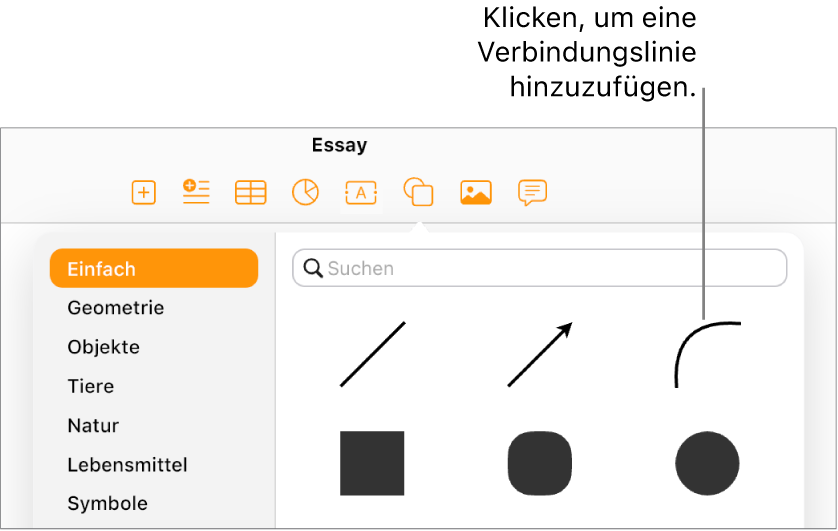The width and height of the screenshot is (838, 531).
Task: Insert the arrow line shape
Action: click(x=540, y=354)
